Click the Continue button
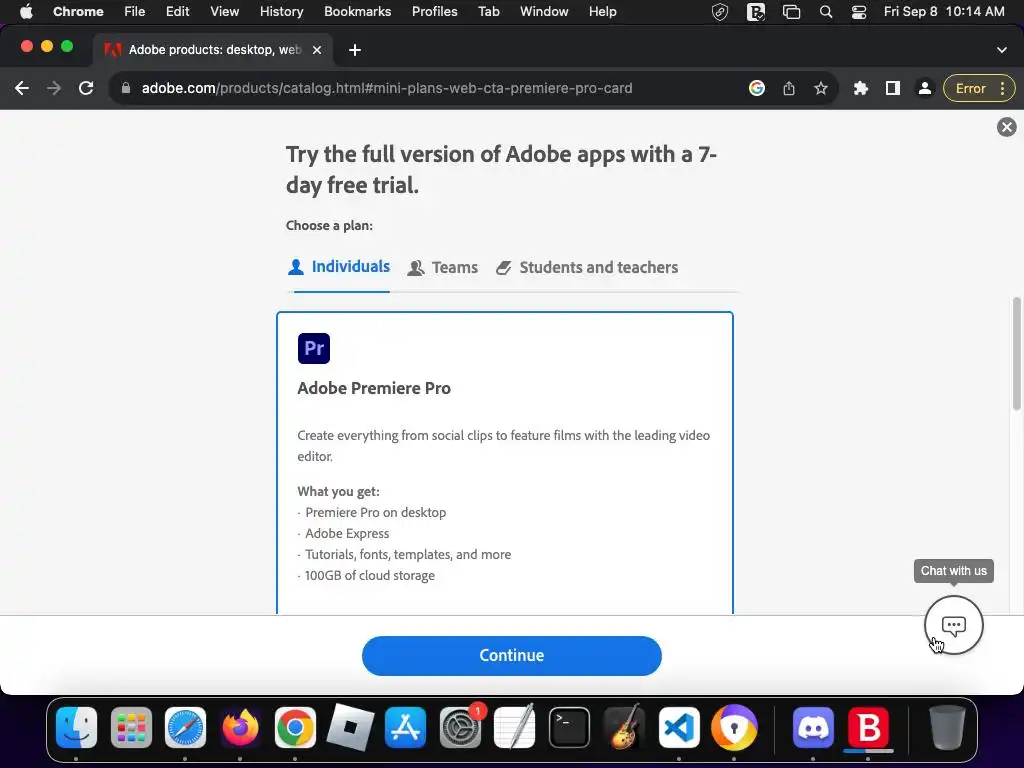The width and height of the screenshot is (1024, 768). point(511,656)
